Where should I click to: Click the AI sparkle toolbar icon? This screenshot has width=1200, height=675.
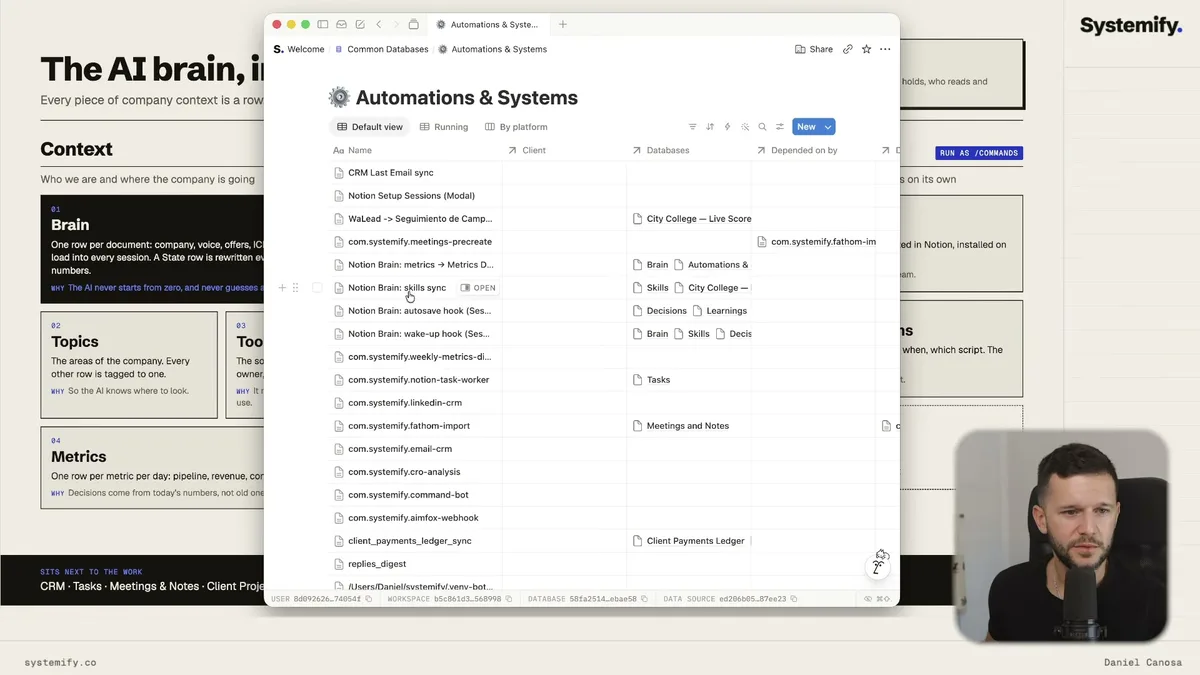[745, 127]
